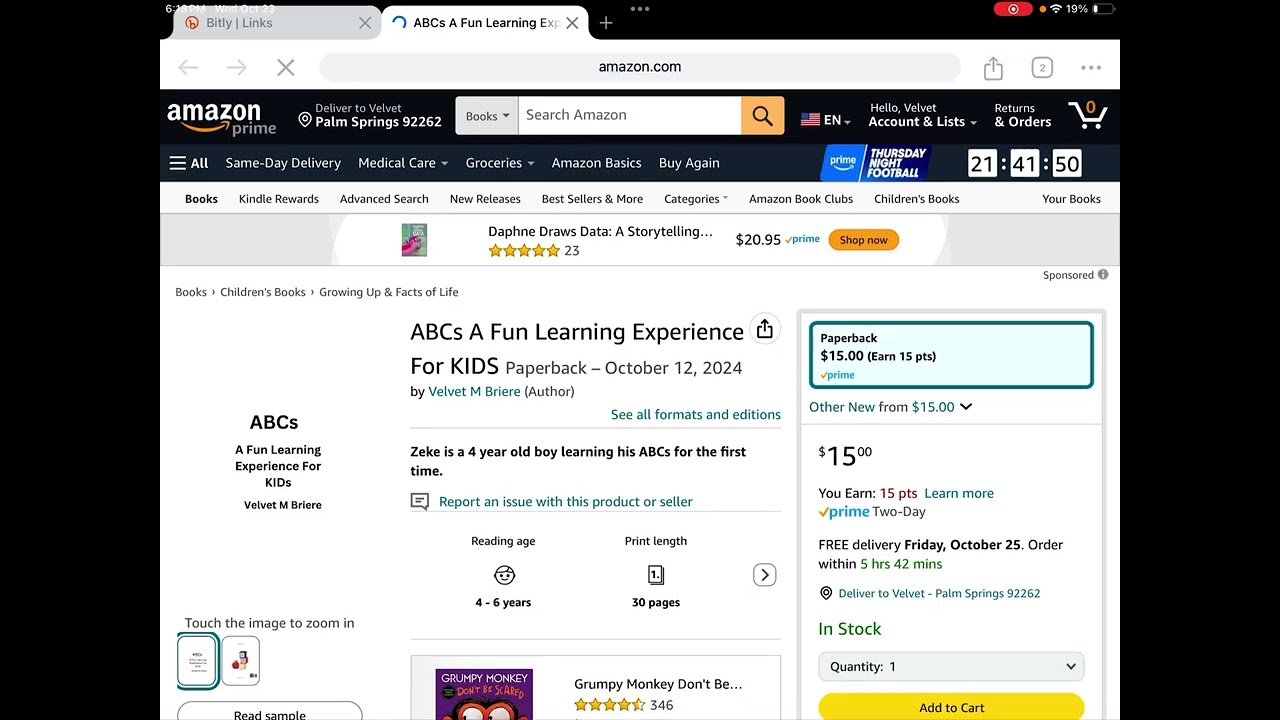Show next product details with arrow
This screenshot has height=720, width=1280.
click(765, 575)
